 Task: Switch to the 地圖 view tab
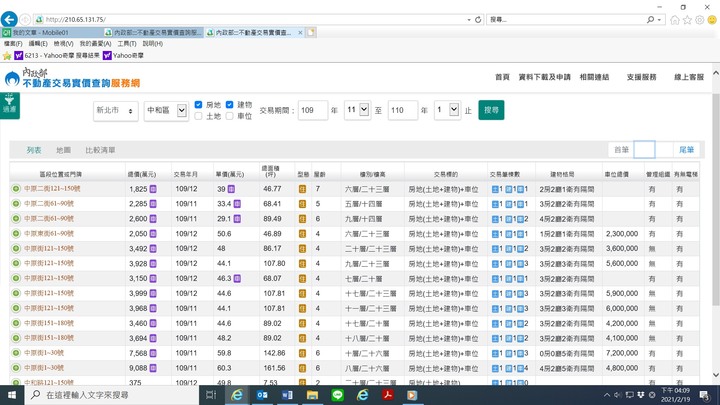pyautogui.click(x=63, y=150)
